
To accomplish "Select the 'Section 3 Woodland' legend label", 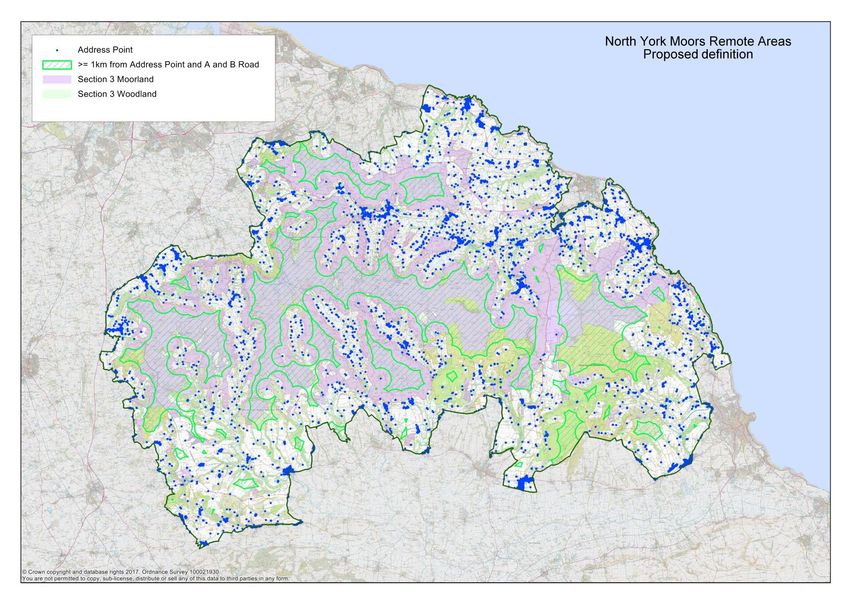I will (x=117, y=94).
